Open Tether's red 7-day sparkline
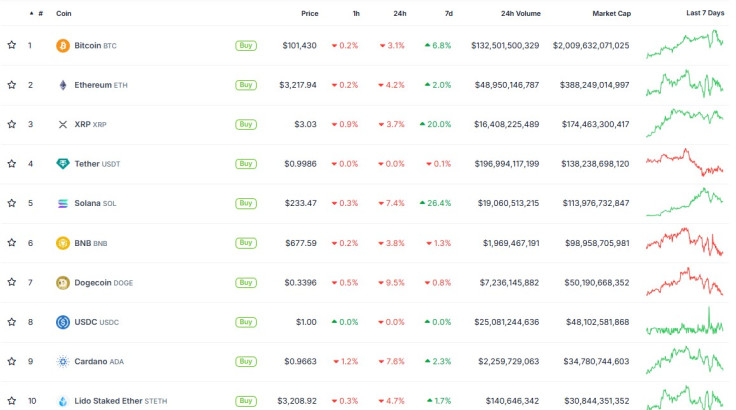Image resolution: width=736 pixels, height=410 pixels. (x=684, y=162)
